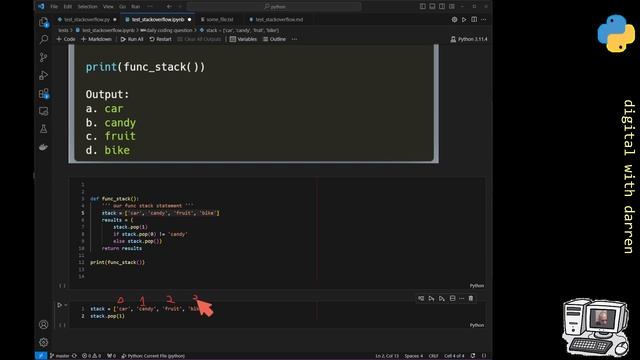The width and height of the screenshot is (640, 360).
Task: Click the CRLF line ending indicator
Action: click(x=433, y=356)
